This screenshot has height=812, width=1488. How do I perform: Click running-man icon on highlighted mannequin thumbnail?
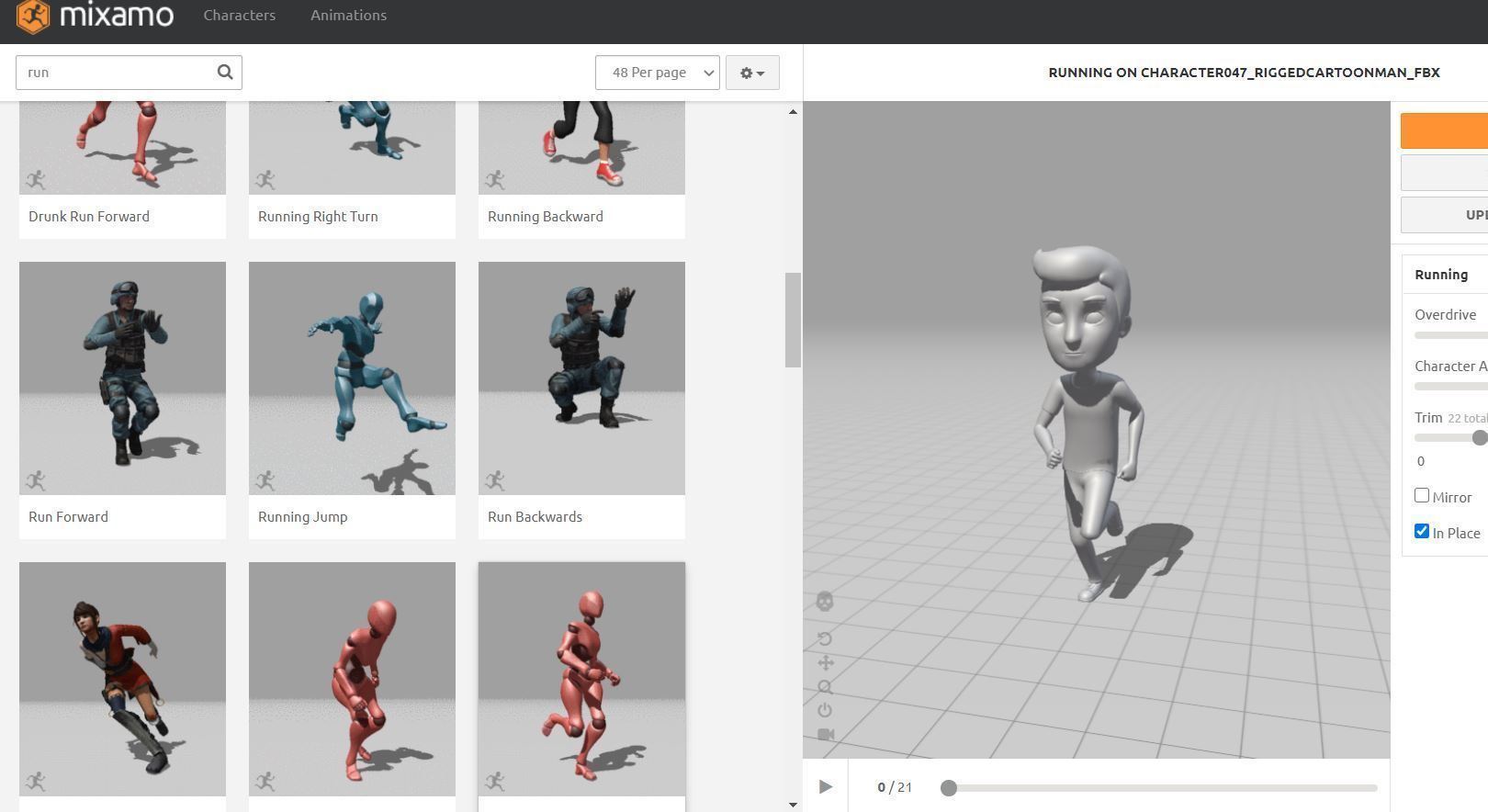[495, 781]
